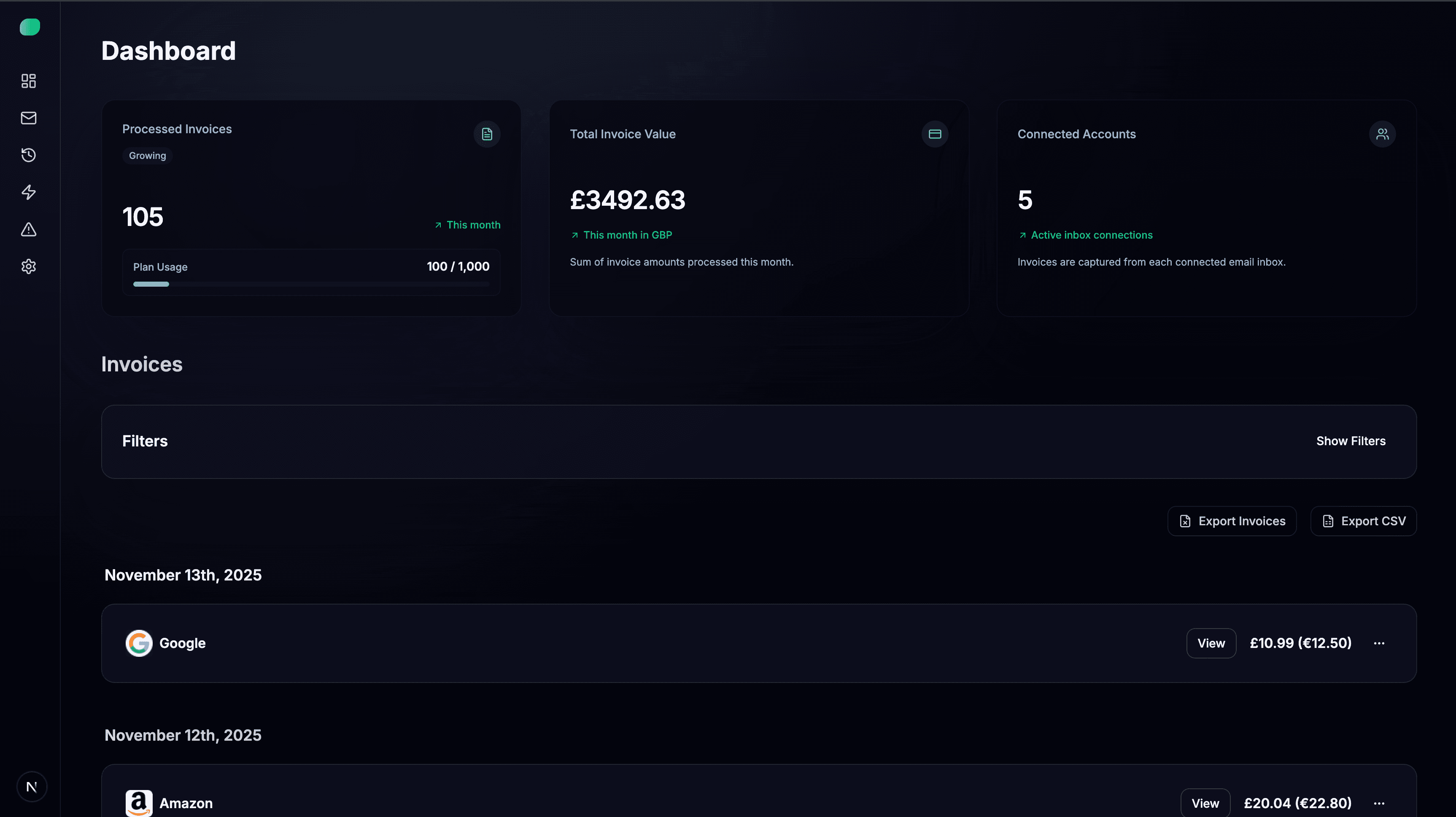The image size is (1456, 817).
Task: Click the Amazon logo thumbnail
Action: 139,802
